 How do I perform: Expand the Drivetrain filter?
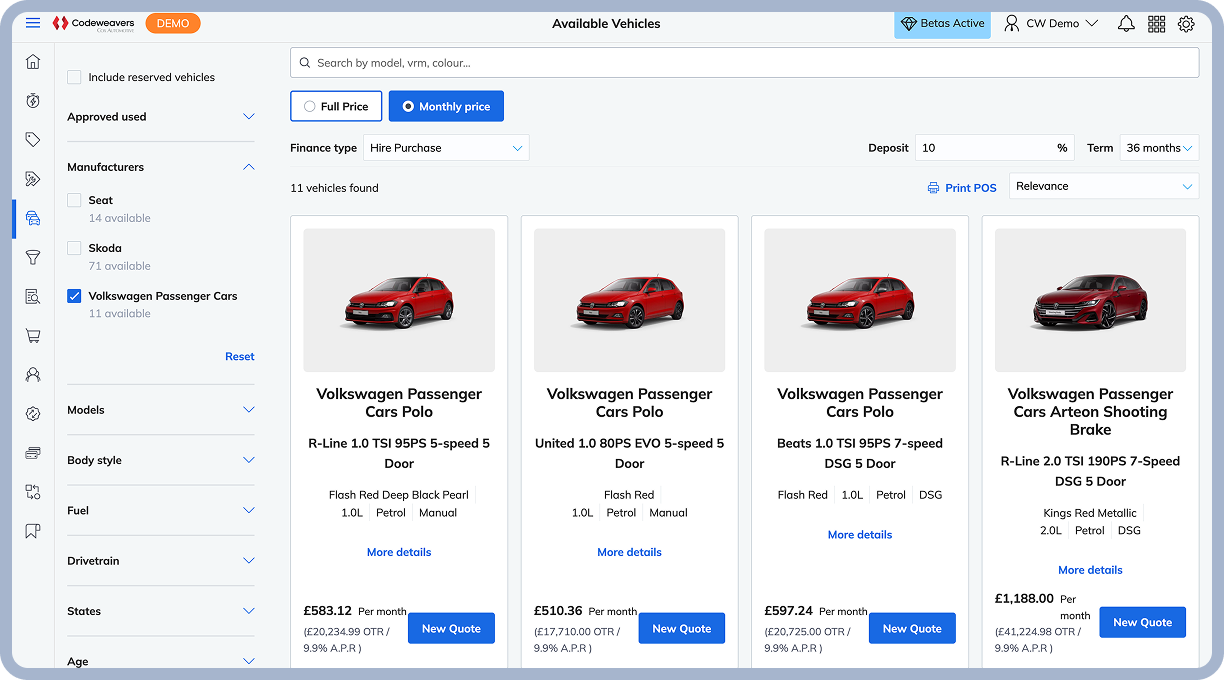[x=161, y=561]
